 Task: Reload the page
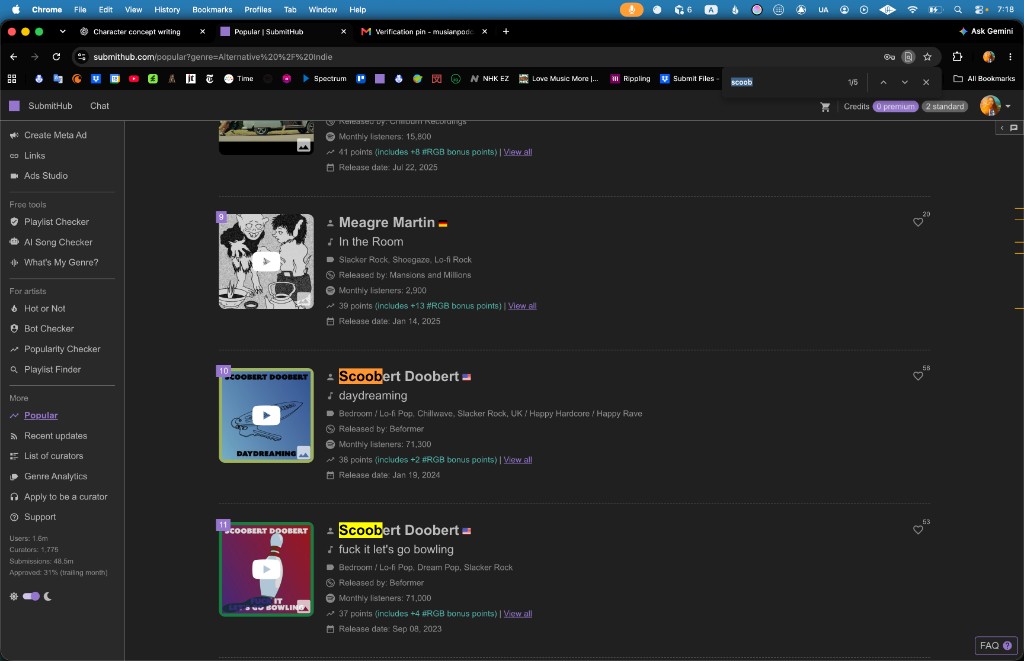pos(56,57)
